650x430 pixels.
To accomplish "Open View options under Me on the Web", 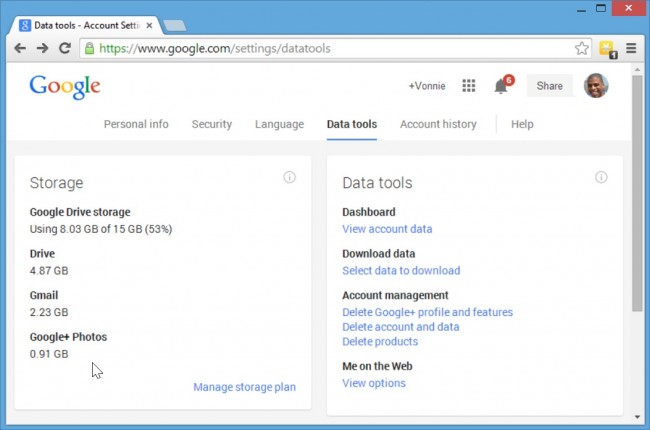I will click(x=374, y=383).
